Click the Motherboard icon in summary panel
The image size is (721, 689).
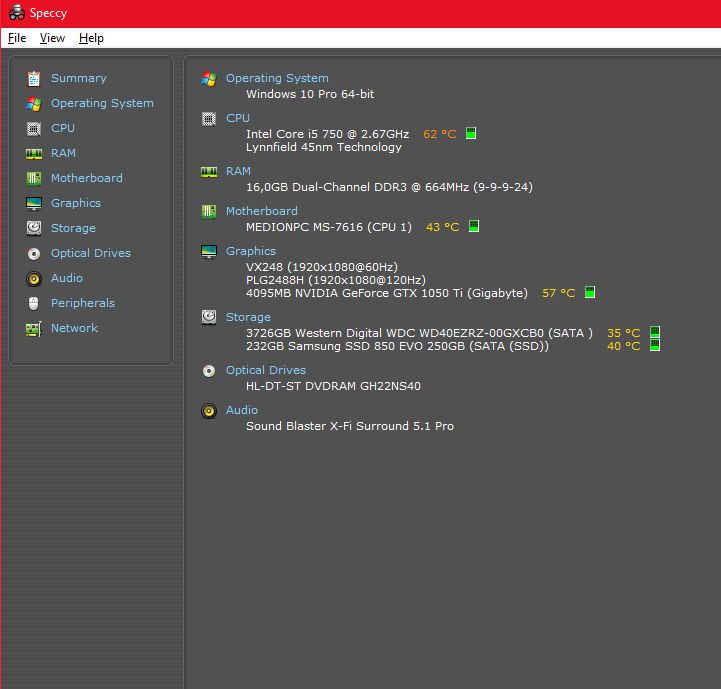(209, 212)
